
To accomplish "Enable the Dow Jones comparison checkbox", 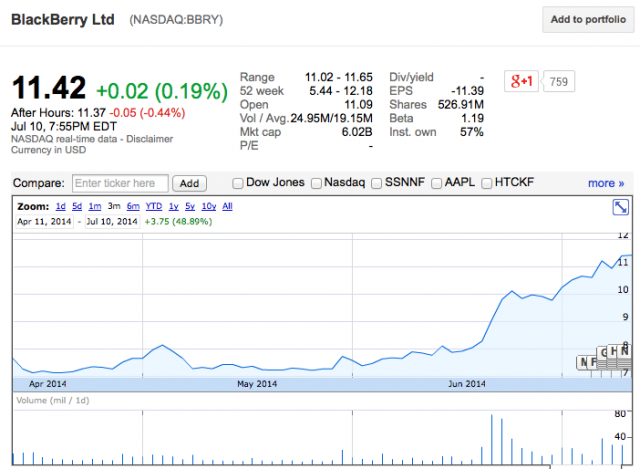I will pyautogui.click(x=238, y=183).
